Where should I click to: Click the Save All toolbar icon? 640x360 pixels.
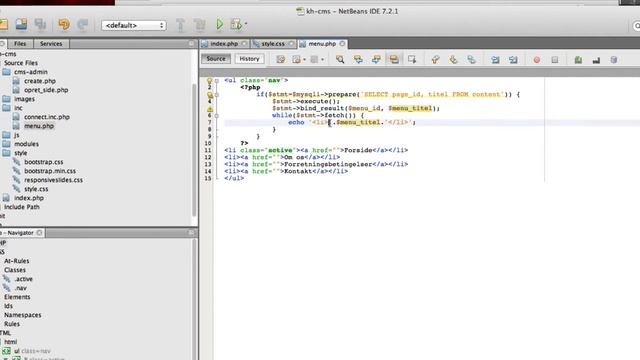coord(40,24)
